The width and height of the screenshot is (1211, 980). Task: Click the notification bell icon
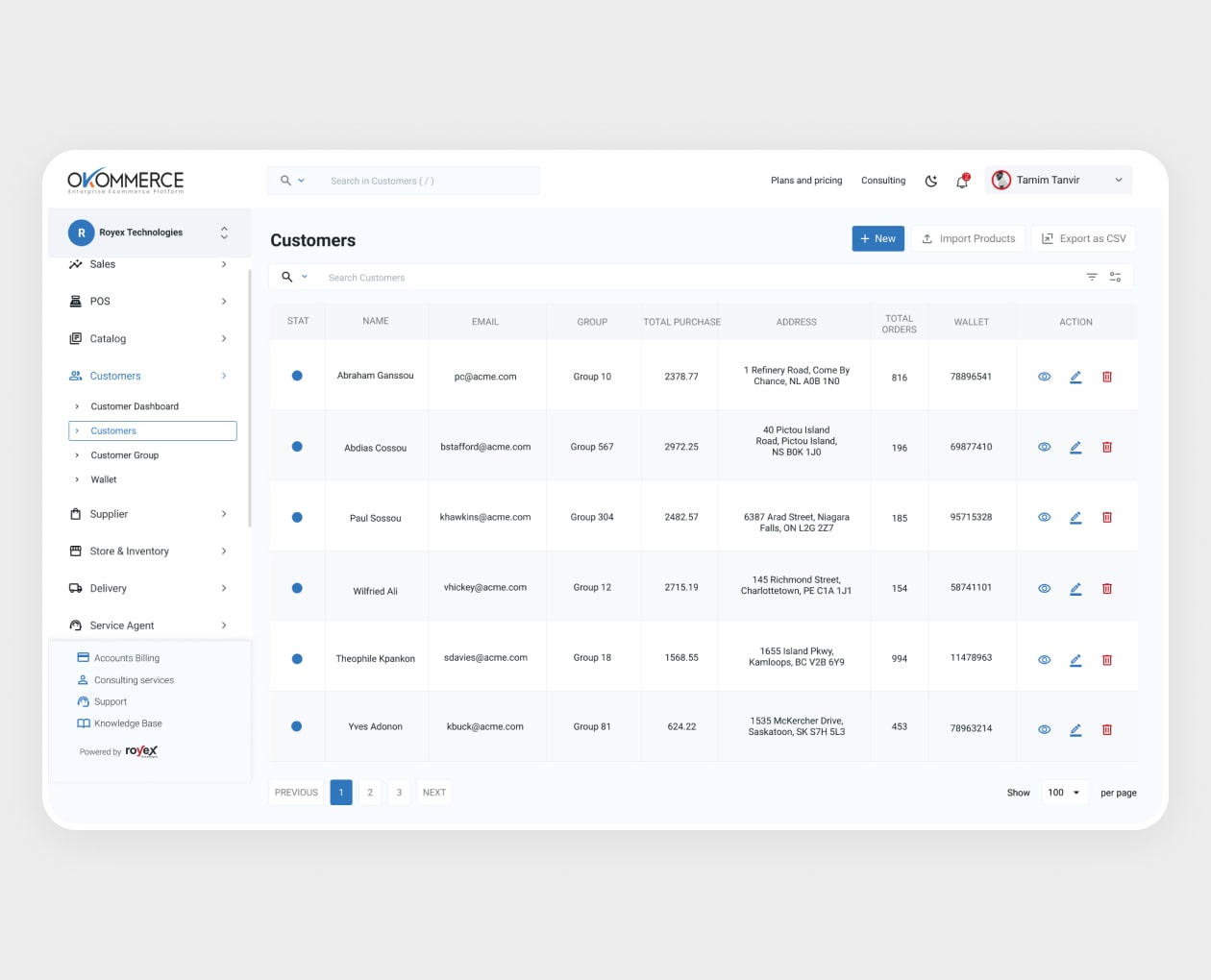pos(962,181)
